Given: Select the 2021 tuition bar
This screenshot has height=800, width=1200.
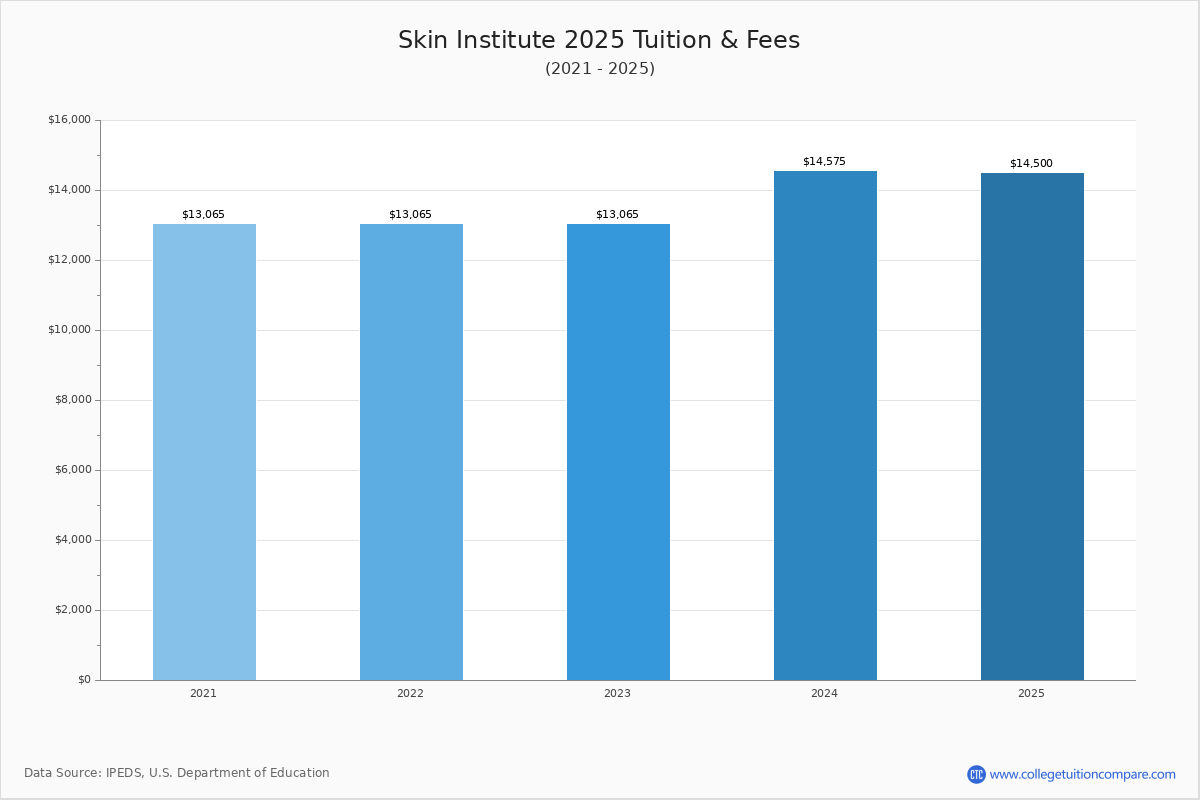Looking at the screenshot, I should pos(204,452).
